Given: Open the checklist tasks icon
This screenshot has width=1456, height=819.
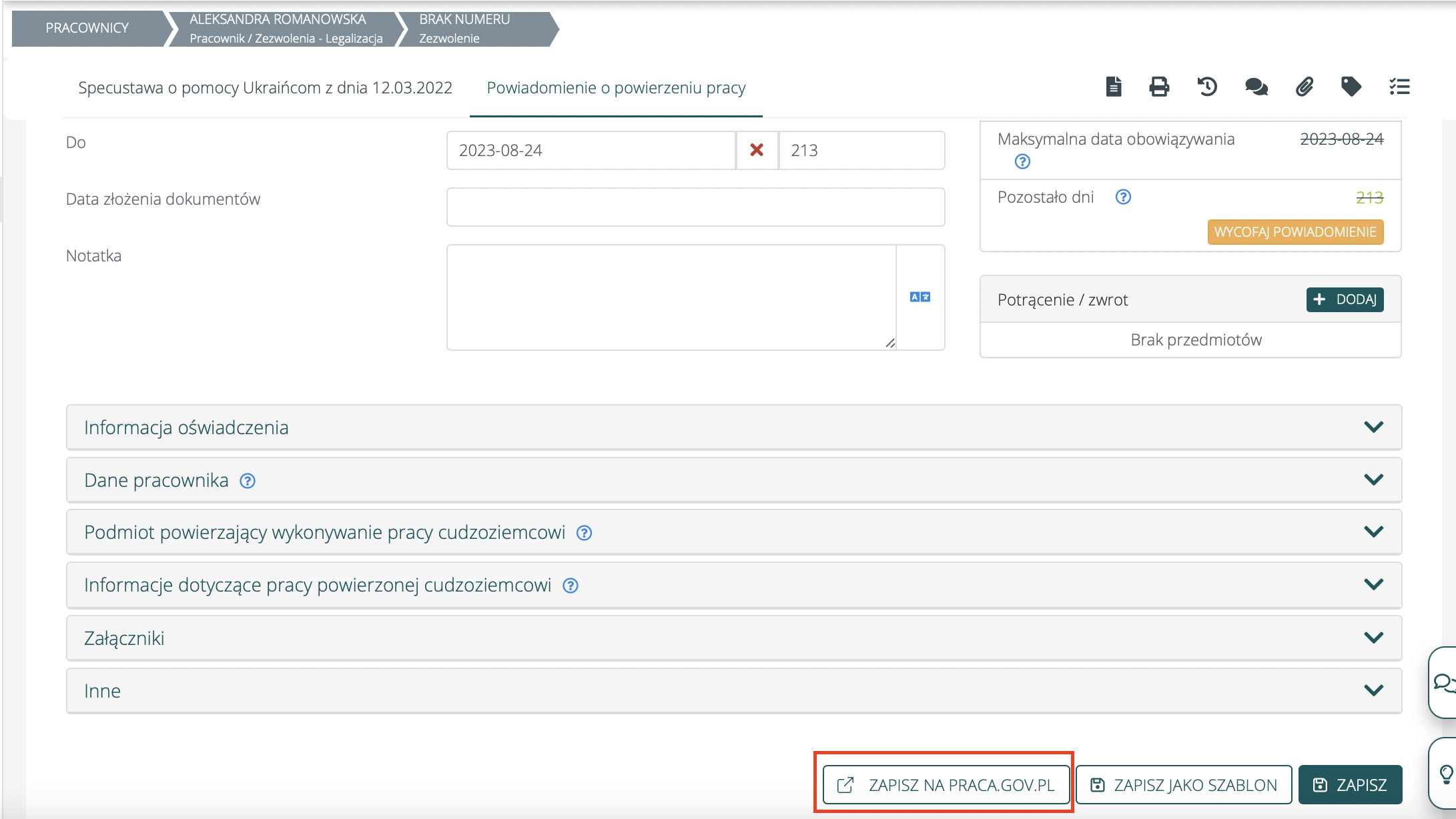Looking at the screenshot, I should (1399, 87).
